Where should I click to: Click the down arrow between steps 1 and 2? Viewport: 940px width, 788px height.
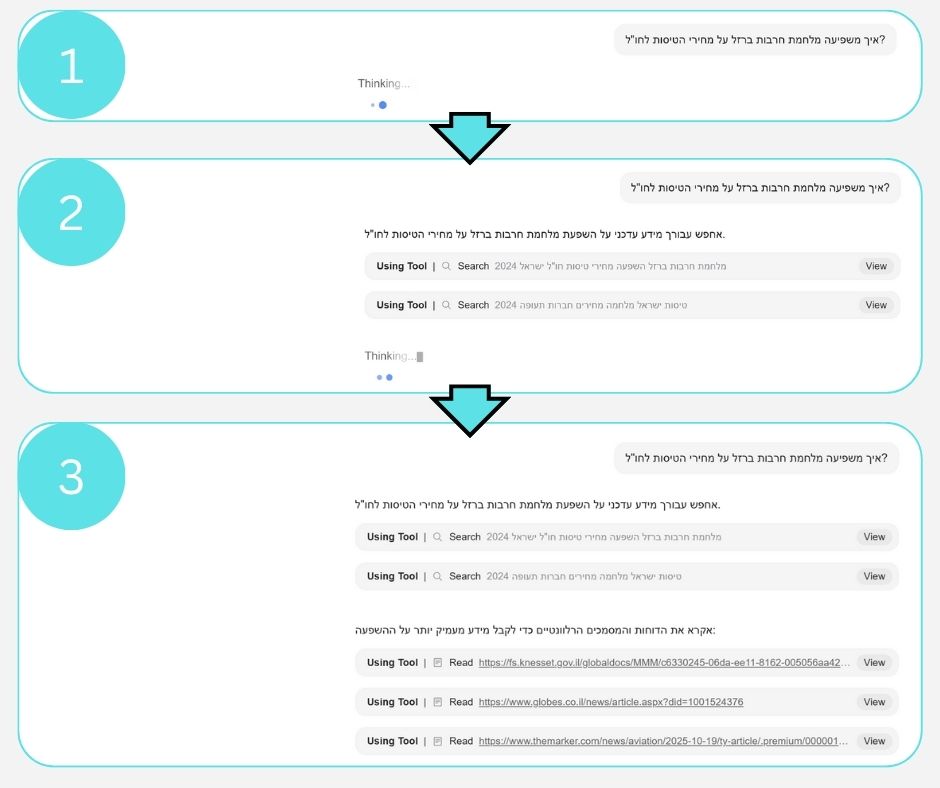(x=469, y=138)
